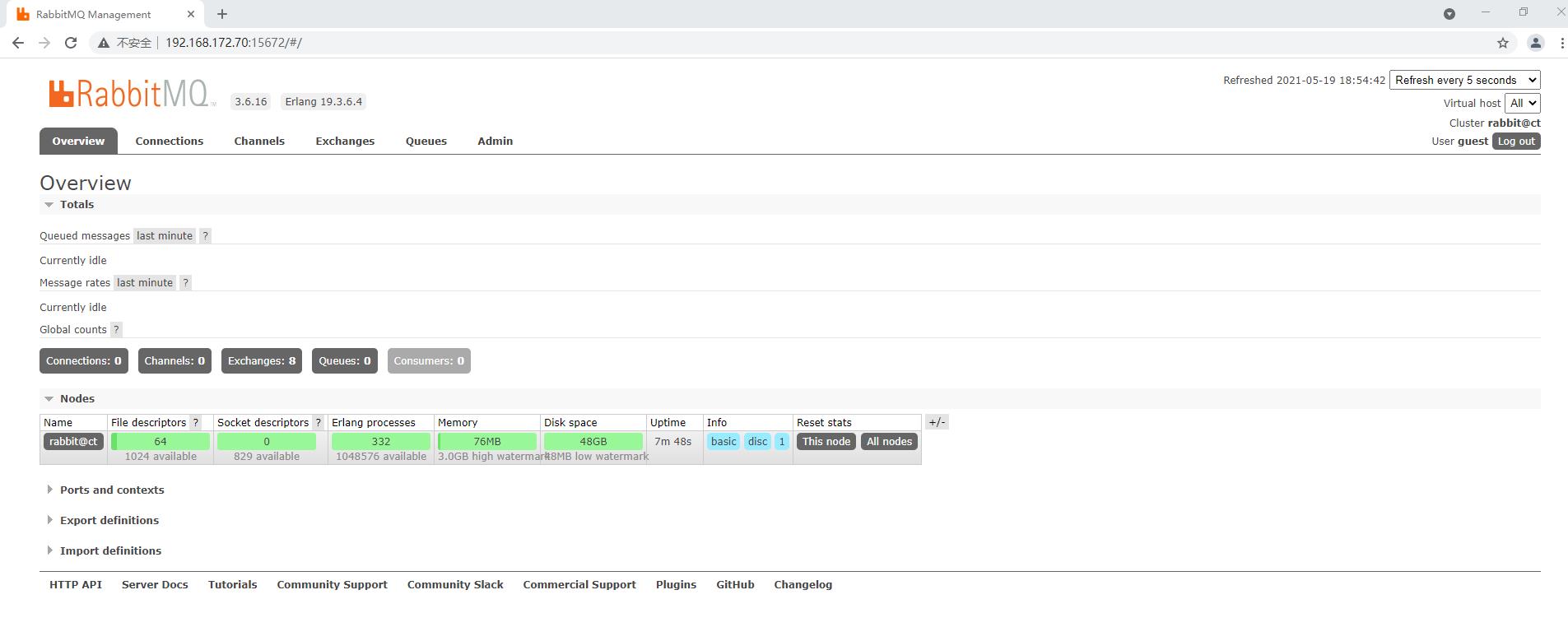Open the HTTP API footer link

coord(76,584)
